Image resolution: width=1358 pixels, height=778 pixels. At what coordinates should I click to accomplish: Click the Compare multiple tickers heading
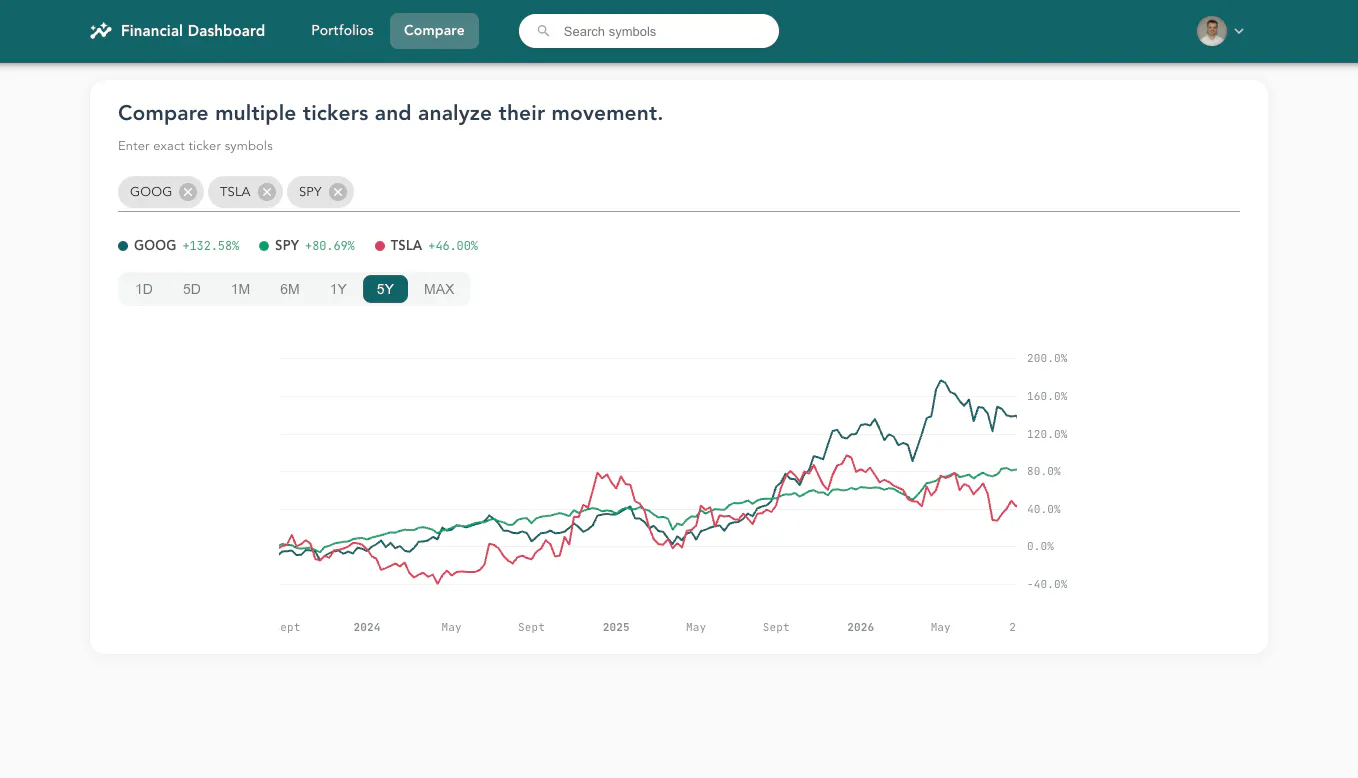point(390,113)
